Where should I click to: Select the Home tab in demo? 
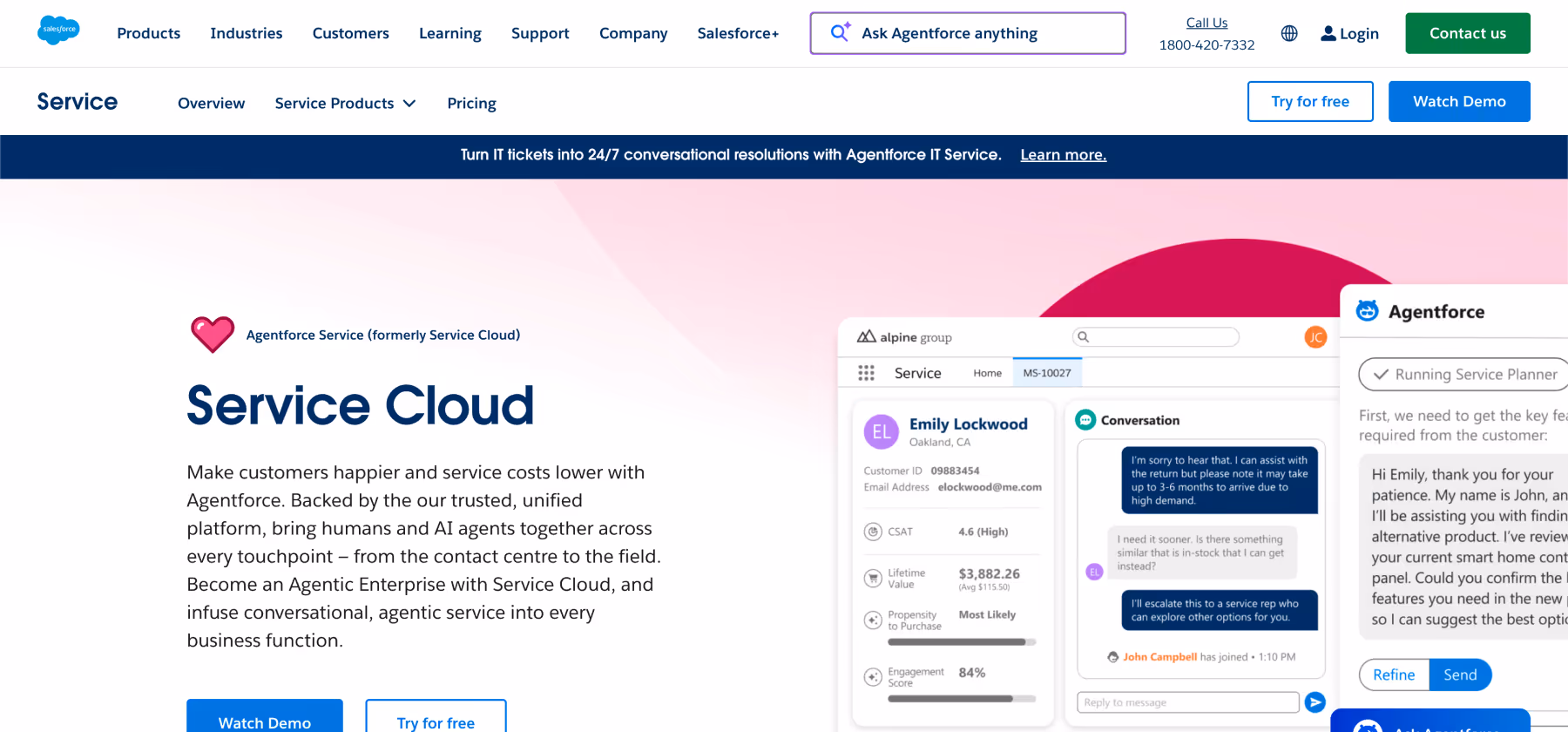[x=988, y=373]
